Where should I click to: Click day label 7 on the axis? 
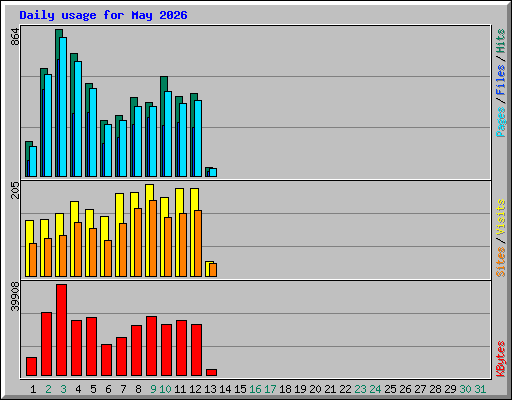123,389
